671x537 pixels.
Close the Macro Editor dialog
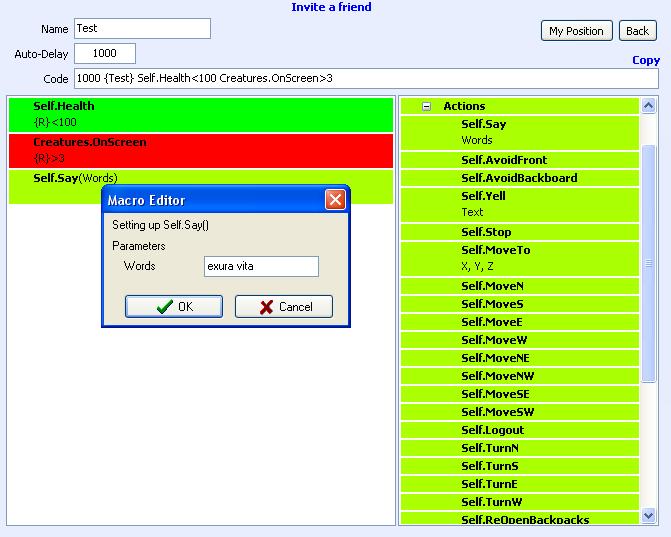(x=335, y=200)
